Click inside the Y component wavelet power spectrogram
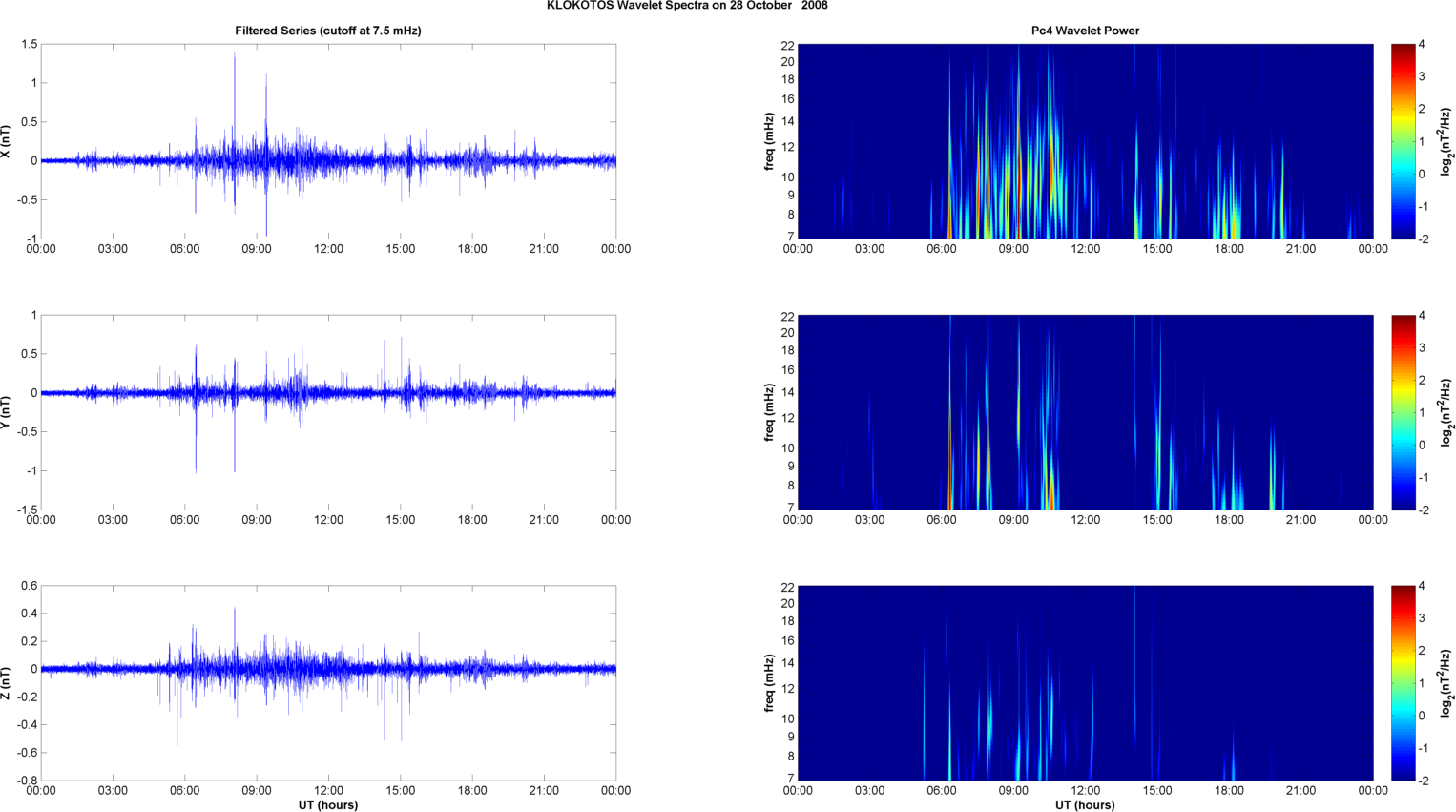 click(x=1085, y=412)
